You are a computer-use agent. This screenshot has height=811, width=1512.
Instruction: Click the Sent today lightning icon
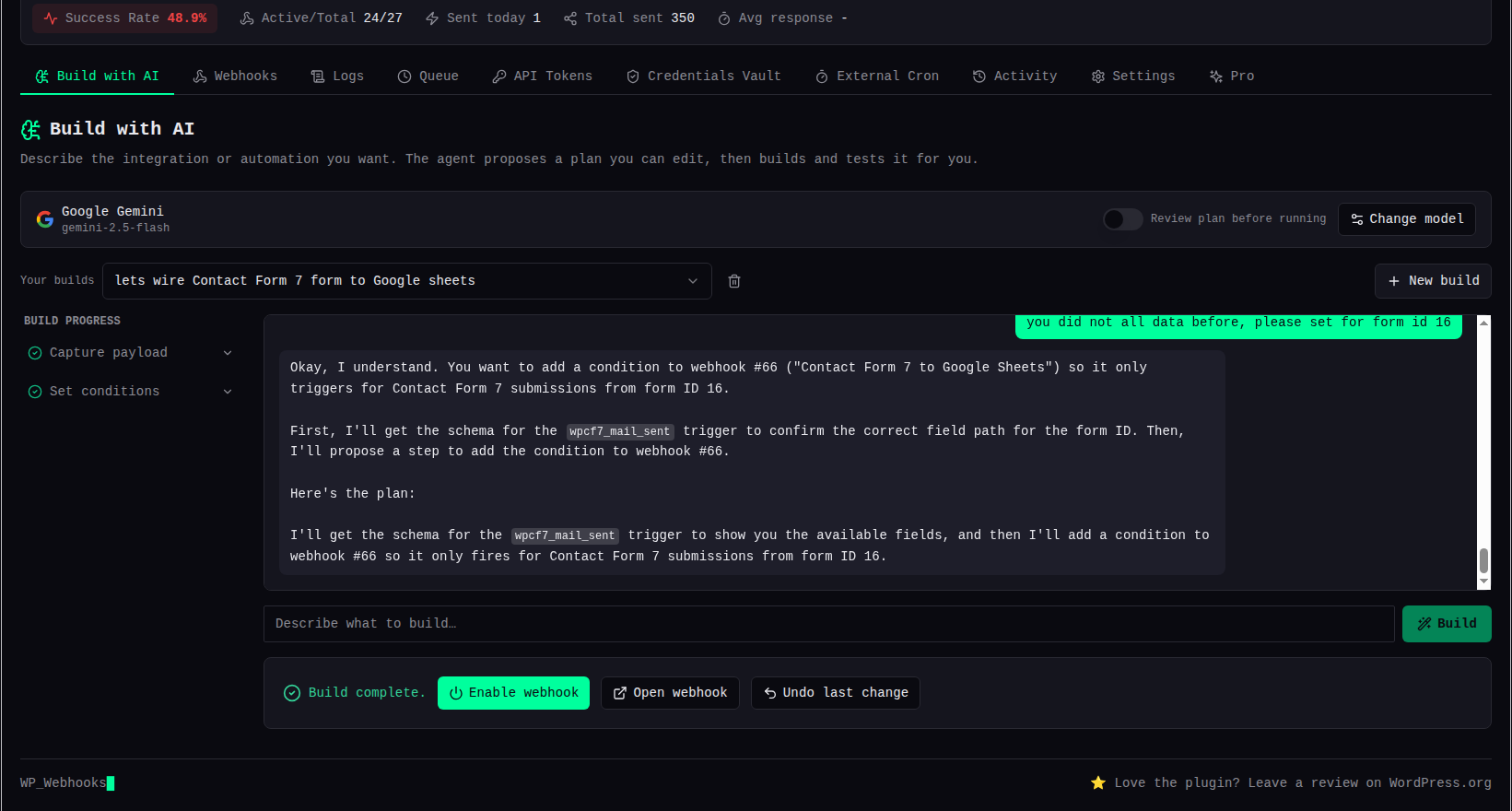click(x=432, y=18)
